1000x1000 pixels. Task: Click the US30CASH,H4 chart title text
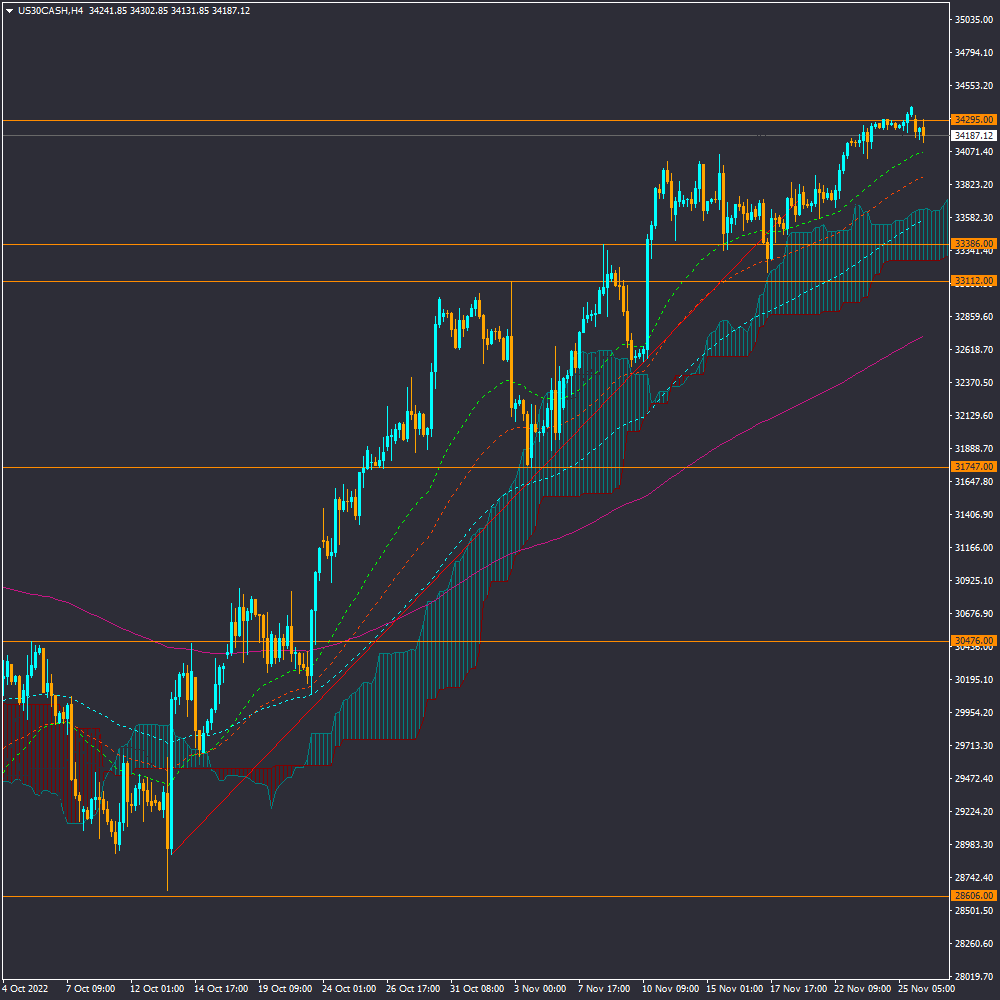pyautogui.click(x=51, y=10)
